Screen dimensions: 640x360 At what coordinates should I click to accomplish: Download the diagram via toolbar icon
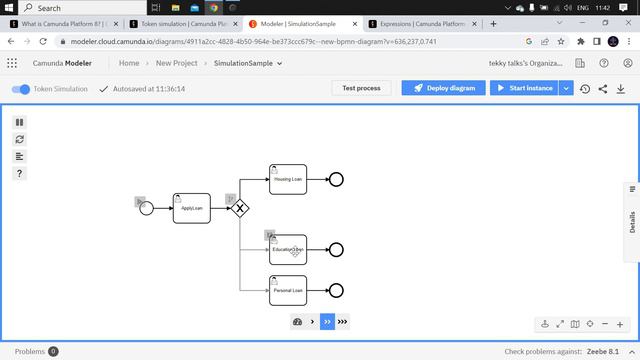pos(621,89)
